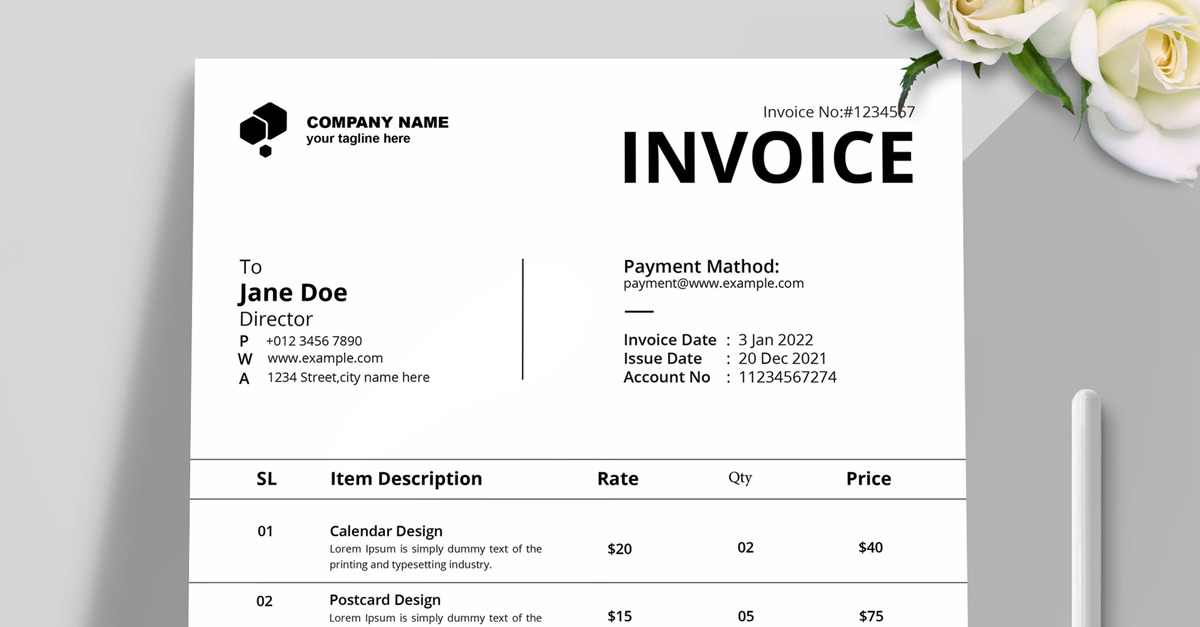Click the Director job title
The height and width of the screenshot is (627, 1200).
[276, 319]
